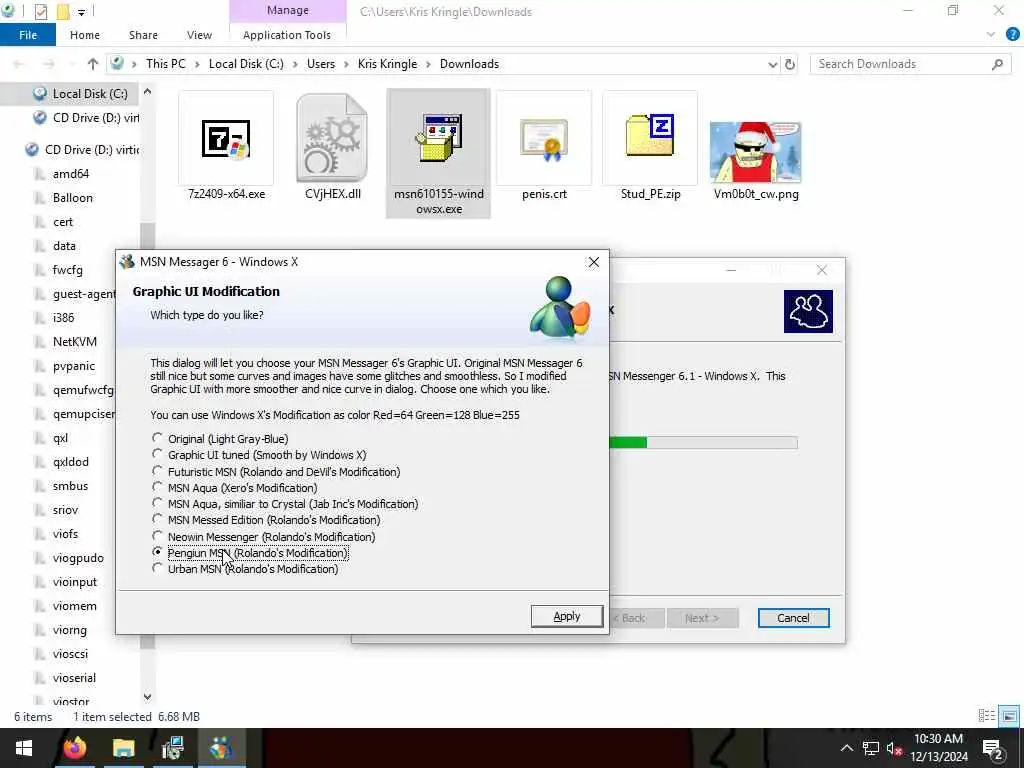1024x768 pixels.
Task: Open the quick access toolbar customize arrow
Action: click(81, 12)
